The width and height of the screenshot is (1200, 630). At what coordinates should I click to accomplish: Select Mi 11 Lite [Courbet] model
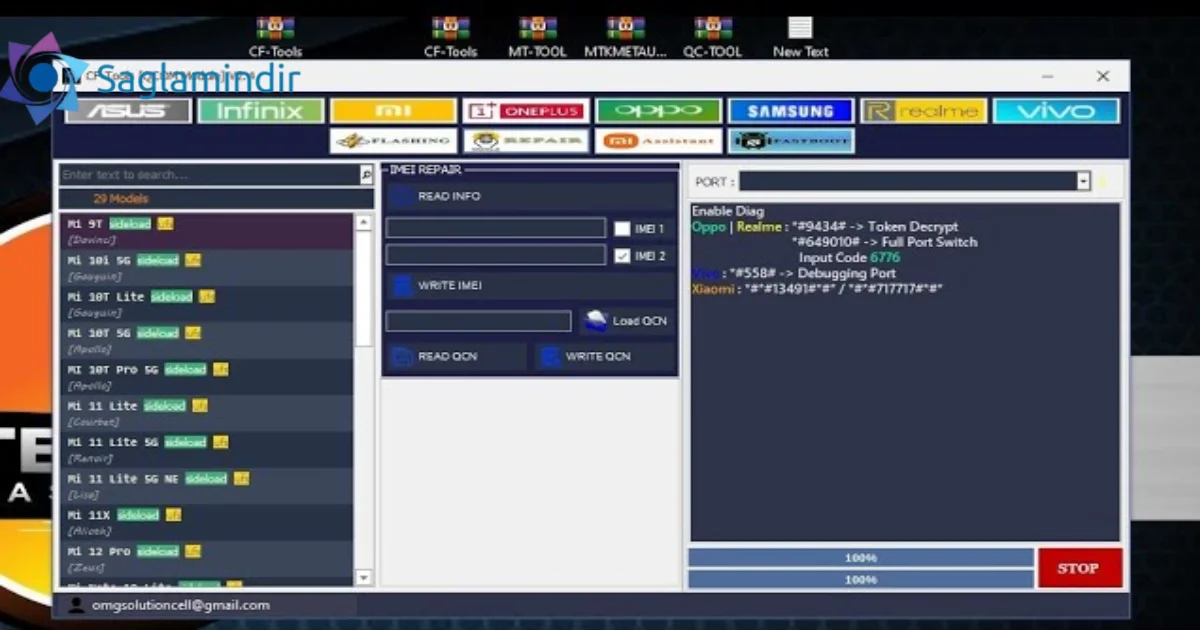(x=206, y=414)
